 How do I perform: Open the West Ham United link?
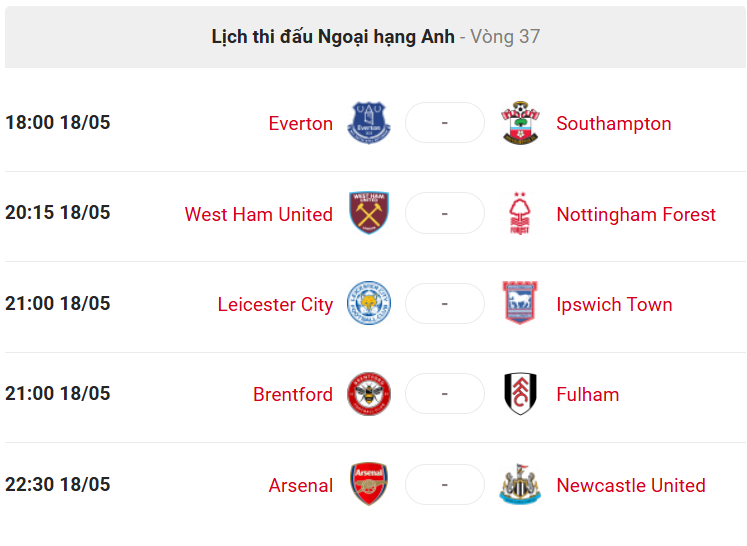click(x=259, y=214)
